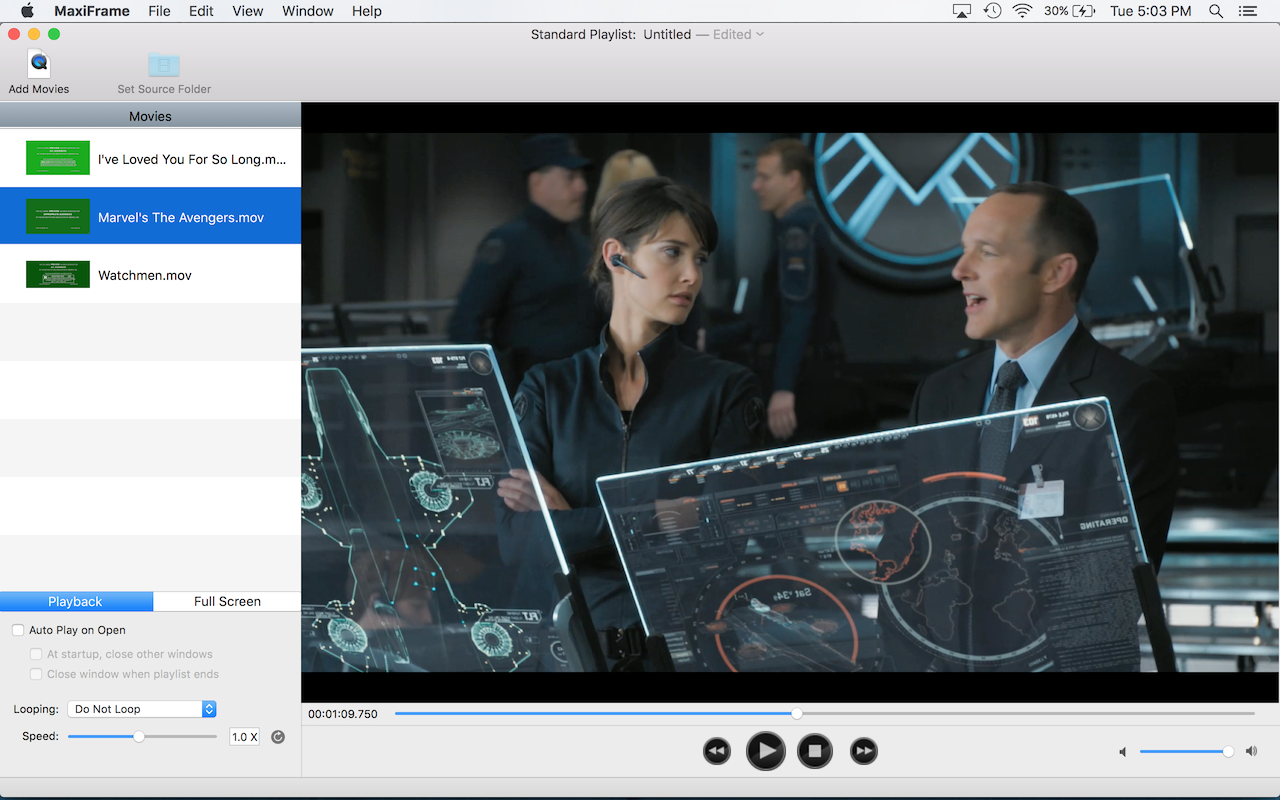Open Spotlight search magnifier
The image size is (1280, 800).
[1216, 11]
